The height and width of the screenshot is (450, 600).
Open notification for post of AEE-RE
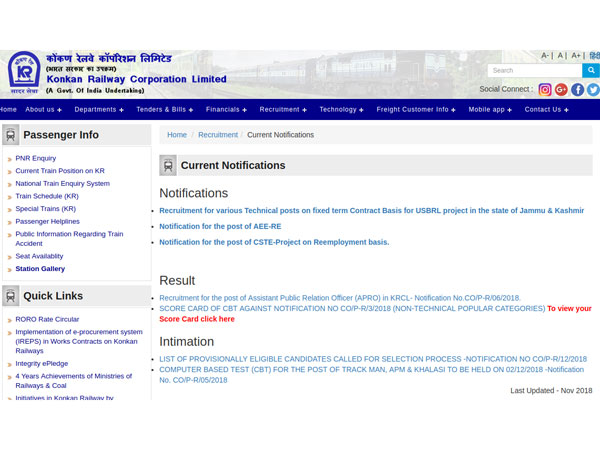(220, 226)
